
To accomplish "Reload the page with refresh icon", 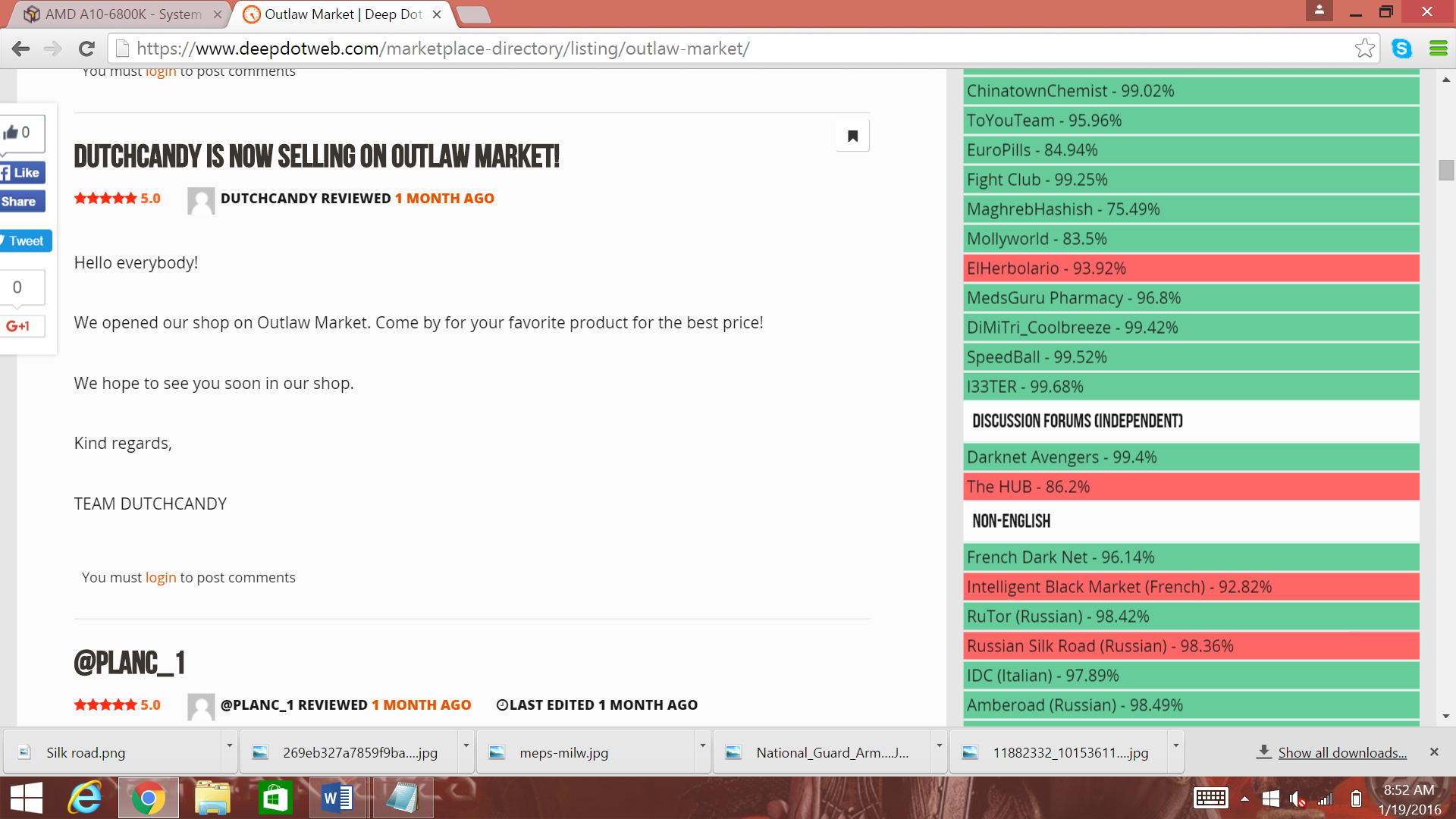I will [86, 49].
